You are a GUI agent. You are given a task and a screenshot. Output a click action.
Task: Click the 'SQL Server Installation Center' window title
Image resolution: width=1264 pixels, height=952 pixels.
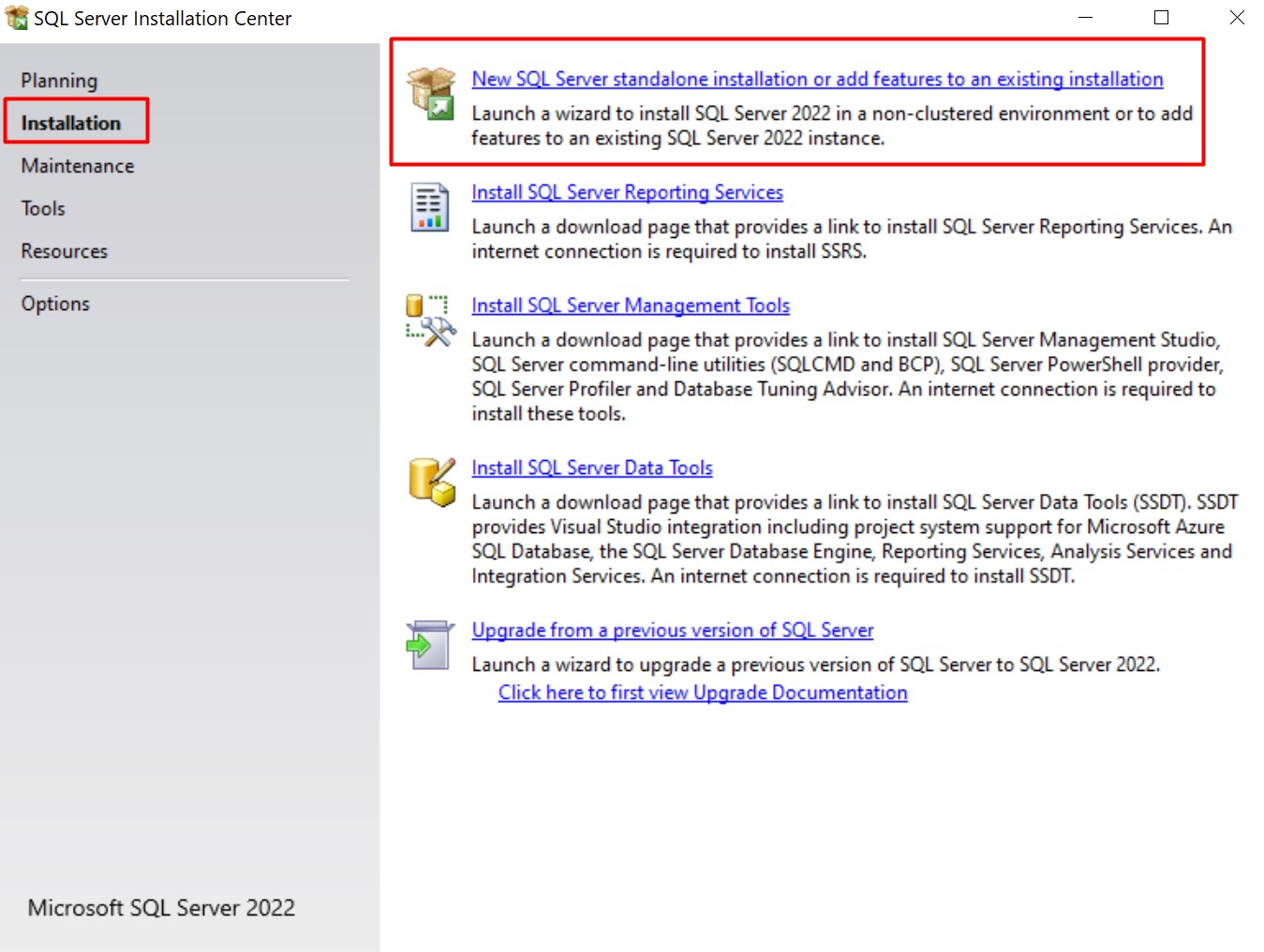(163, 19)
